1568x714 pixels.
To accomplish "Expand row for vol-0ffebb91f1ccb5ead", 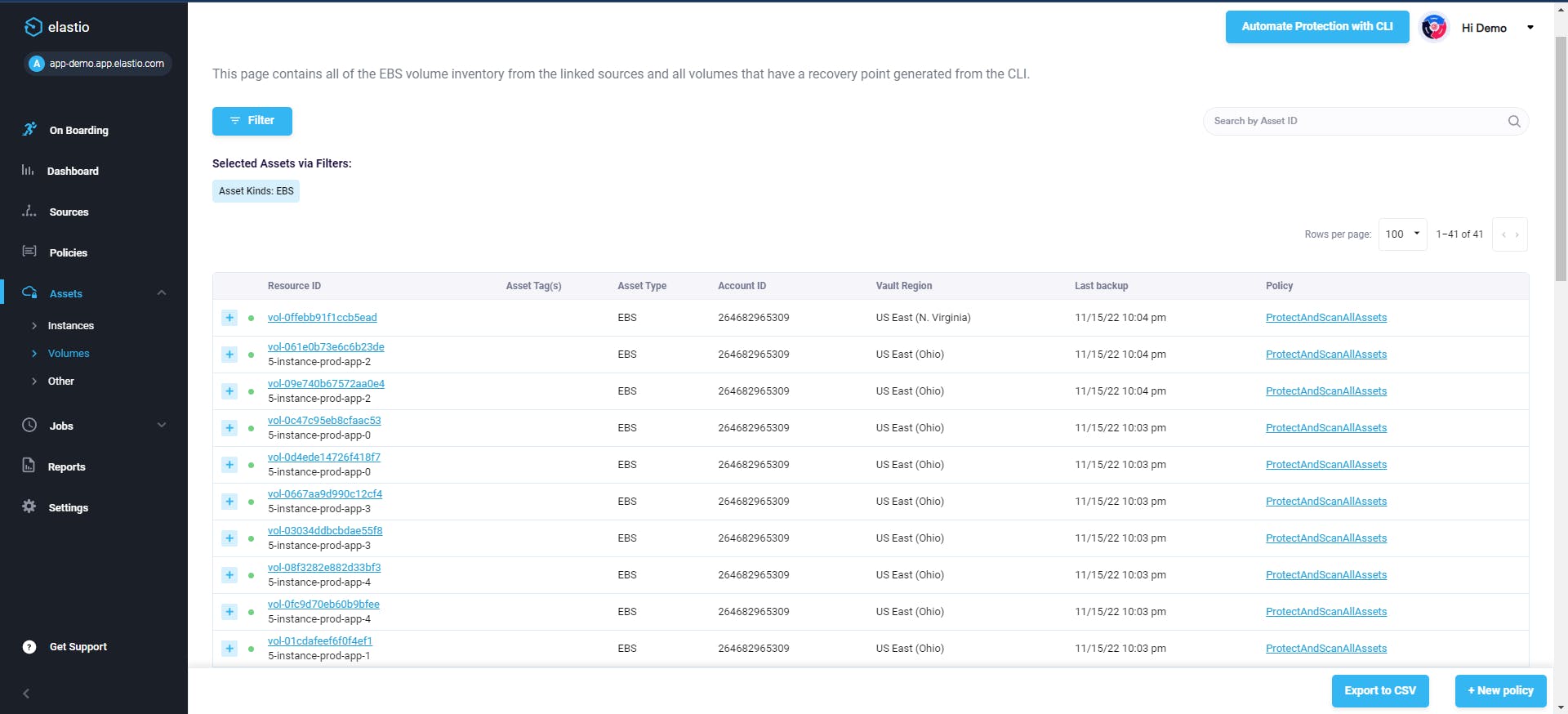I will (x=229, y=318).
